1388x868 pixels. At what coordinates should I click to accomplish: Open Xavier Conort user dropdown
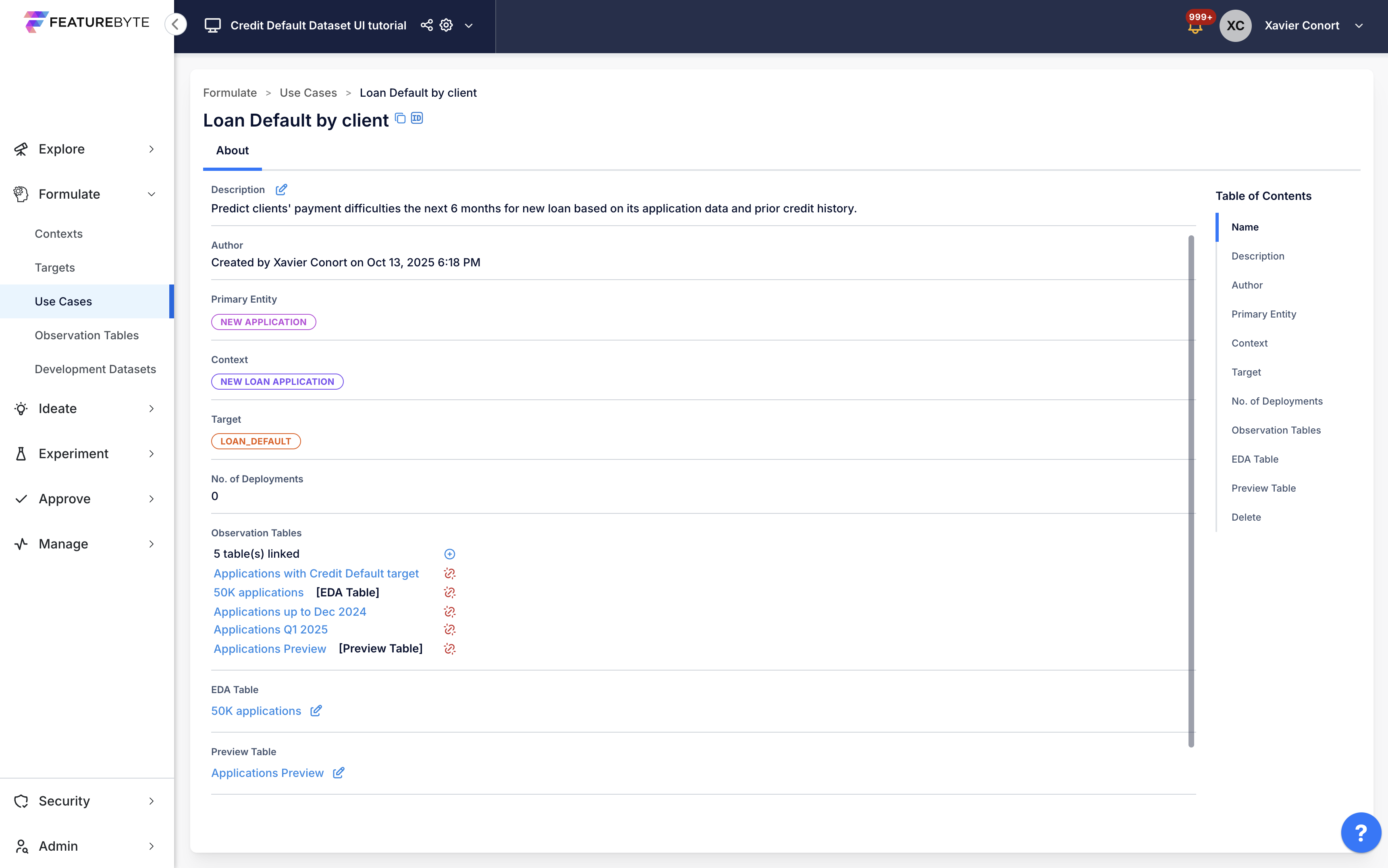(x=1359, y=26)
